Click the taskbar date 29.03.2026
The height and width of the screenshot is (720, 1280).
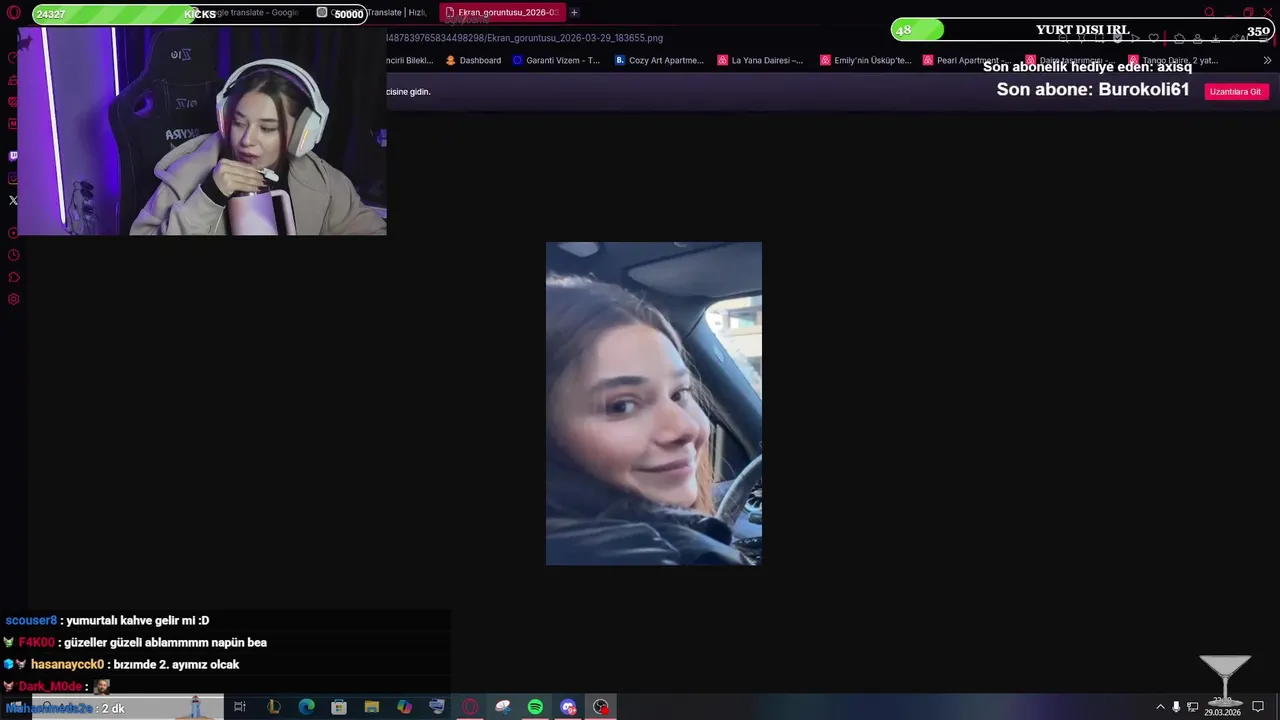[x=1222, y=712]
